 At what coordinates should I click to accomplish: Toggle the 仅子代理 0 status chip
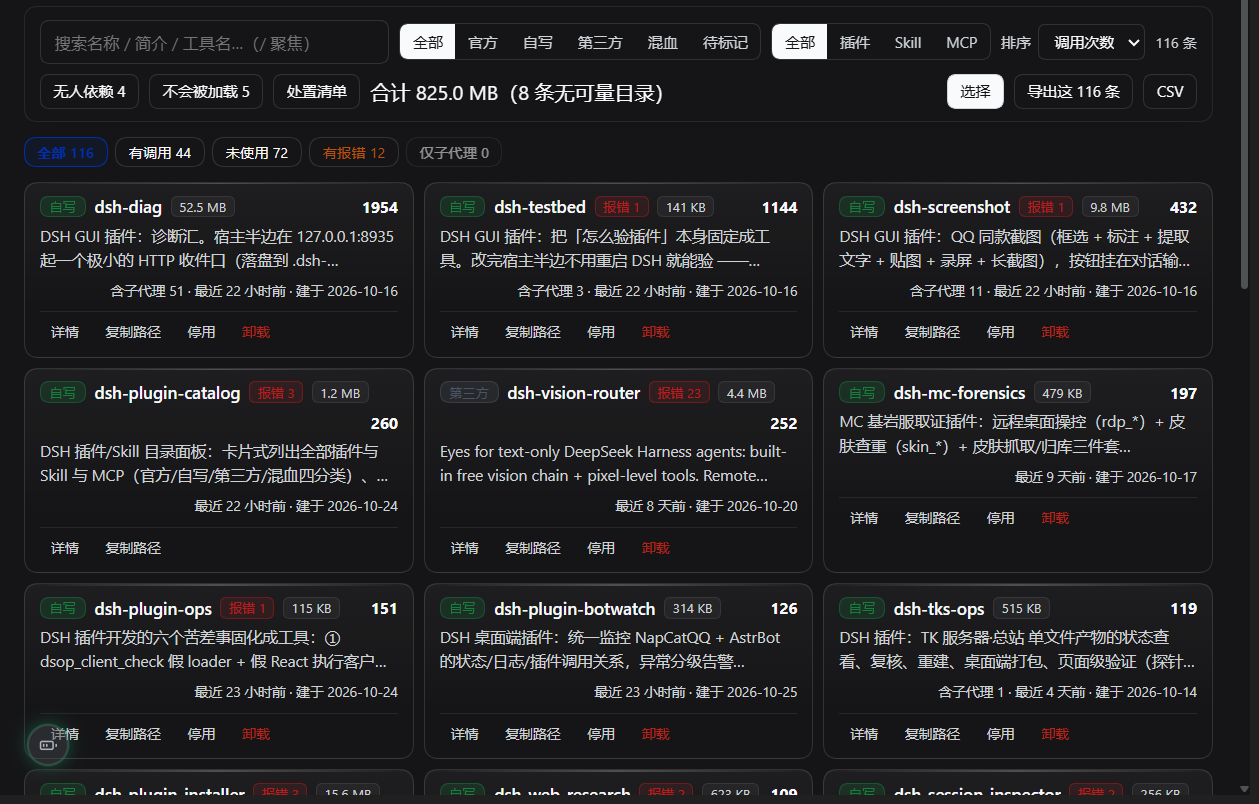click(454, 153)
